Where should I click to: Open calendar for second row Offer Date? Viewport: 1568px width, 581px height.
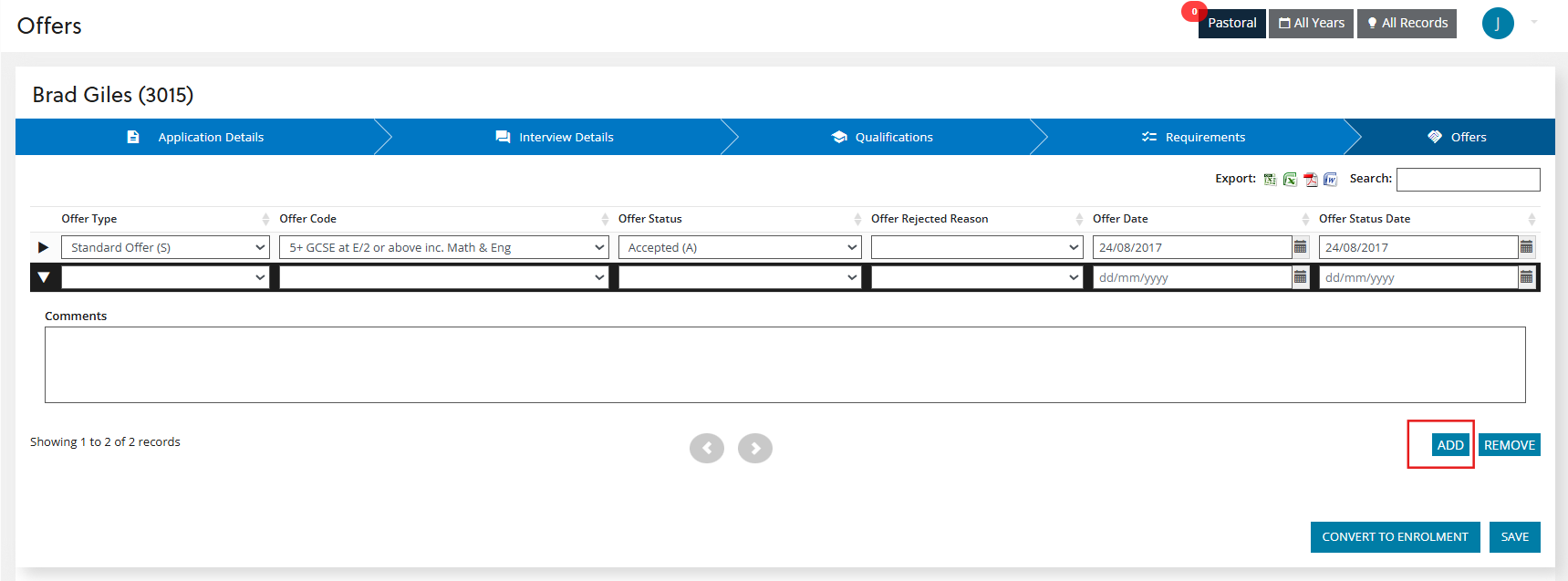1300,277
